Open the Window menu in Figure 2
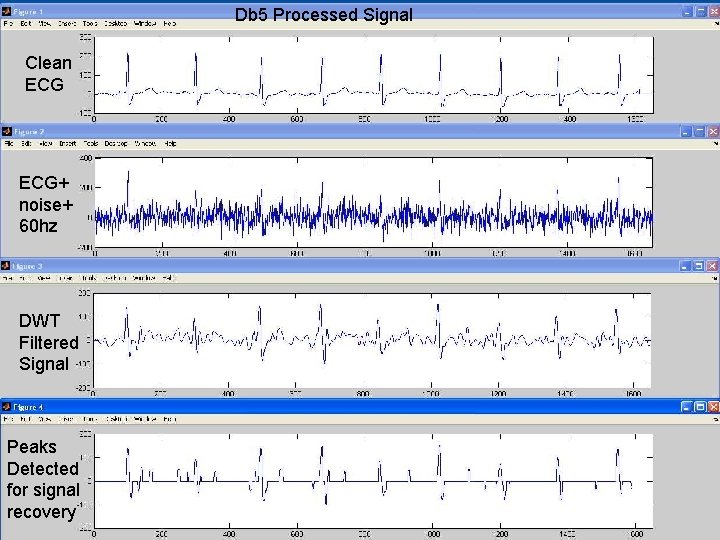Image resolution: width=720 pixels, height=540 pixels. click(145, 143)
